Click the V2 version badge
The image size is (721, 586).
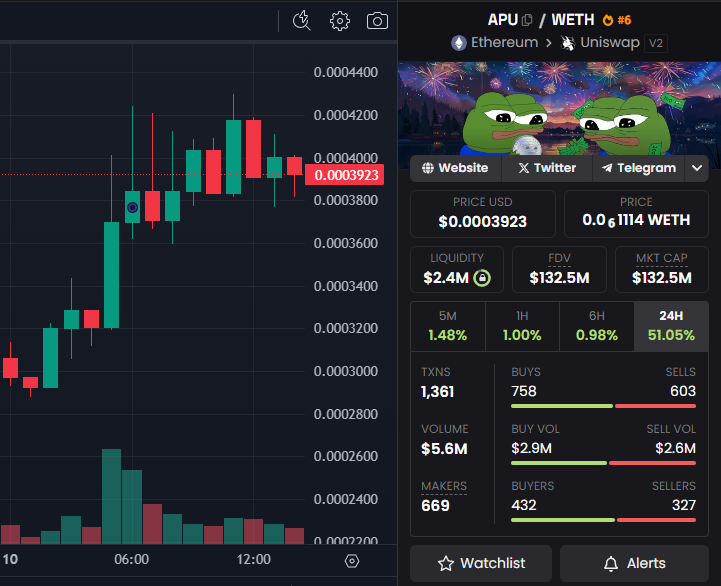tap(656, 43)
